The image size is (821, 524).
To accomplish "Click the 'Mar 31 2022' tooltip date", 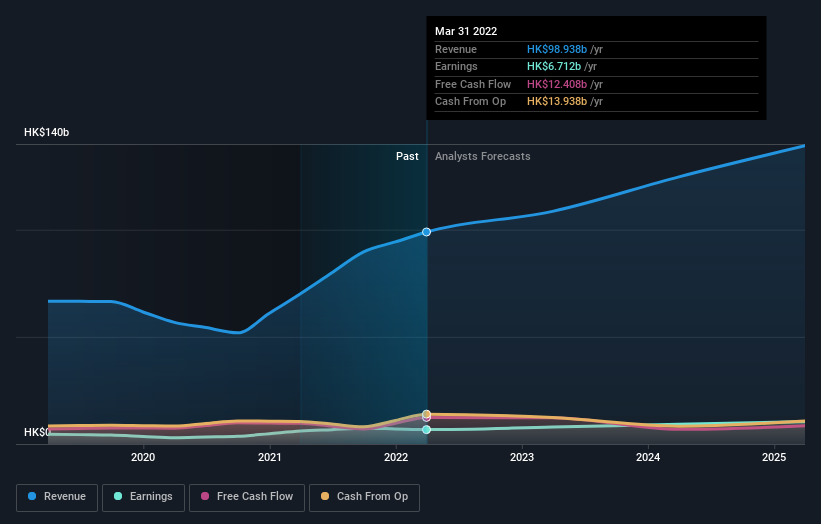I will [x=466, y=31].
